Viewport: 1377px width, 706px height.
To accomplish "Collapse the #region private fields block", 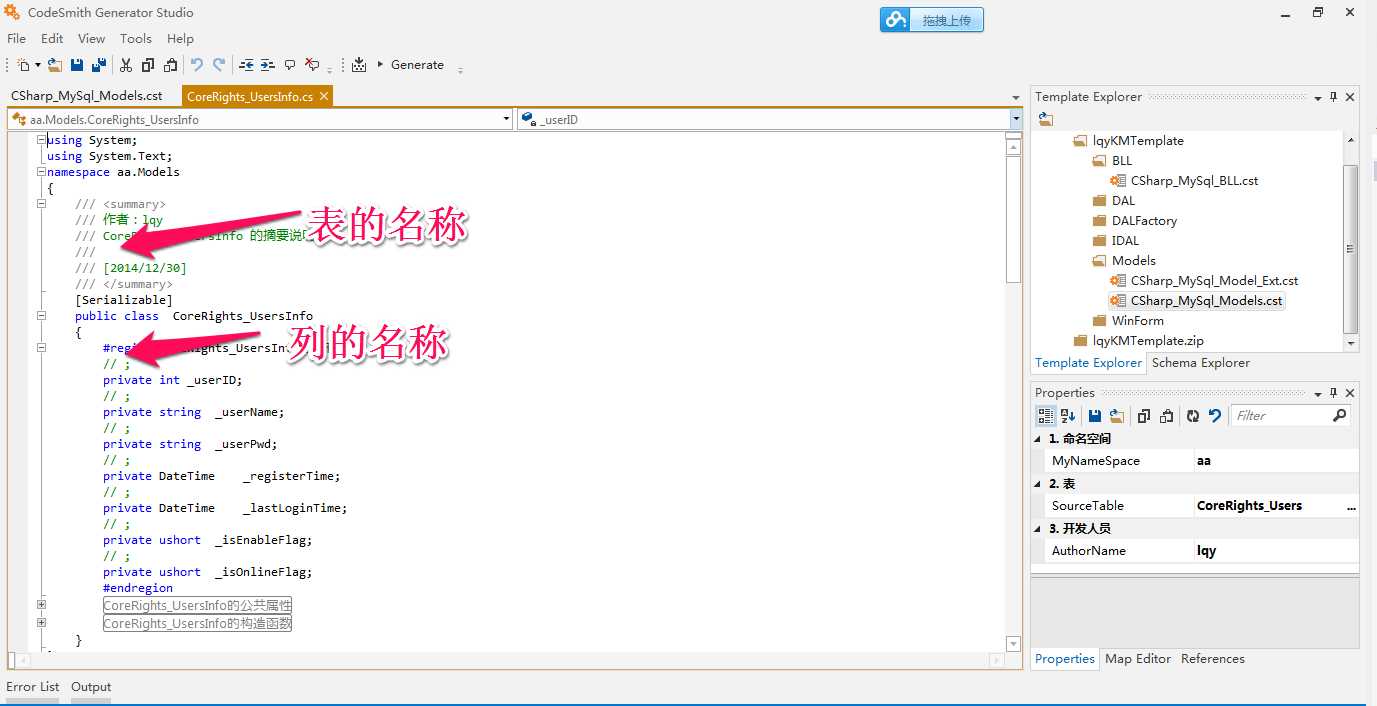I will pos(42,348).
